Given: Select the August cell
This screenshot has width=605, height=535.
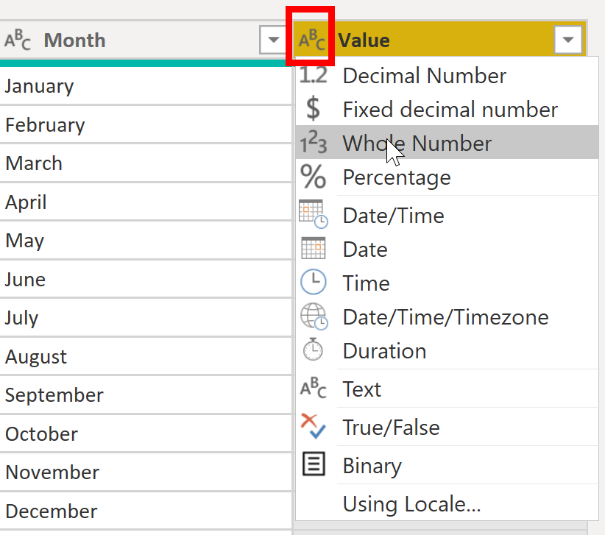Looking at the screenshot, I should click(x=145, y=356).
